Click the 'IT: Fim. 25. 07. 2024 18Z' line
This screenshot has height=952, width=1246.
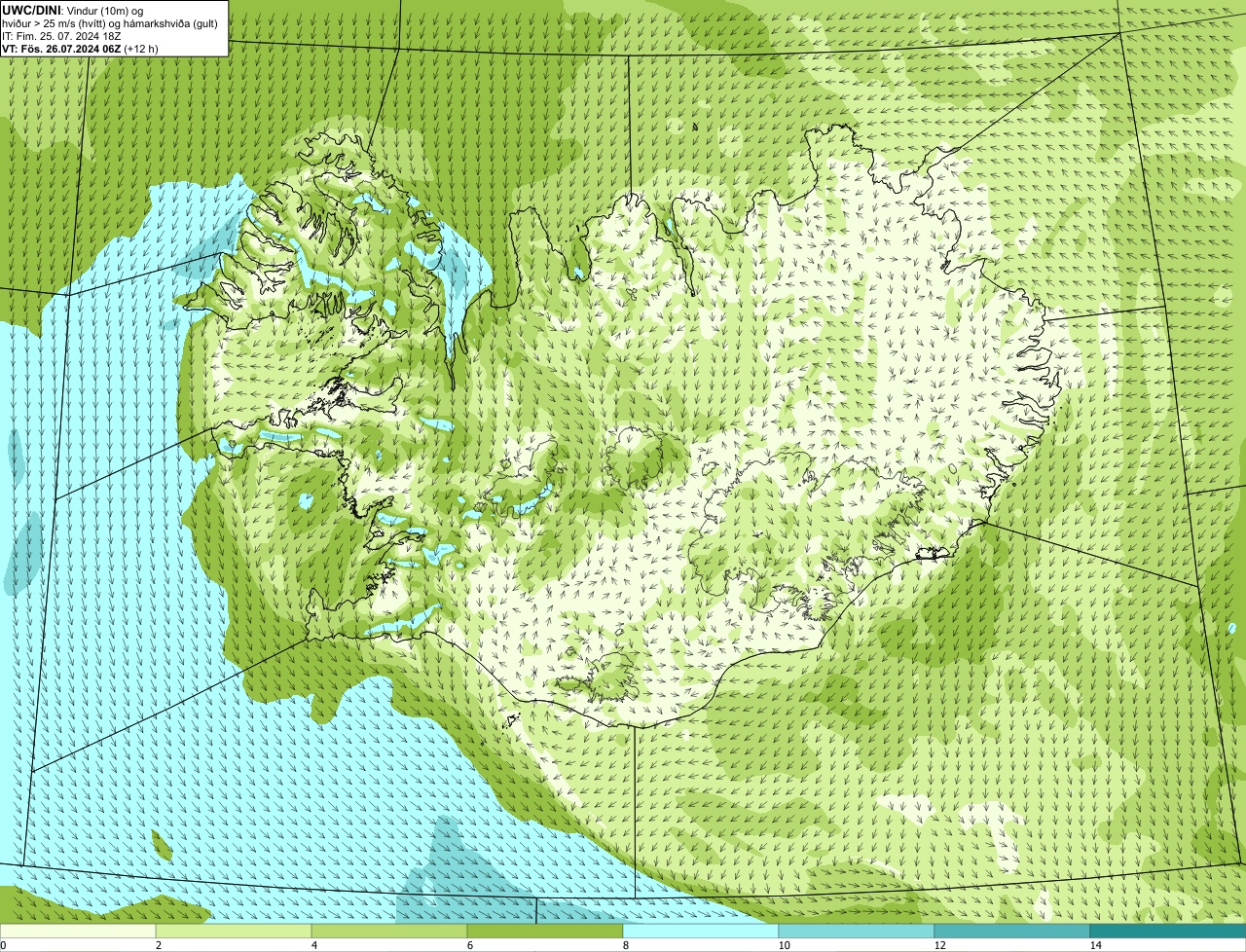click(x=62, y=36)
